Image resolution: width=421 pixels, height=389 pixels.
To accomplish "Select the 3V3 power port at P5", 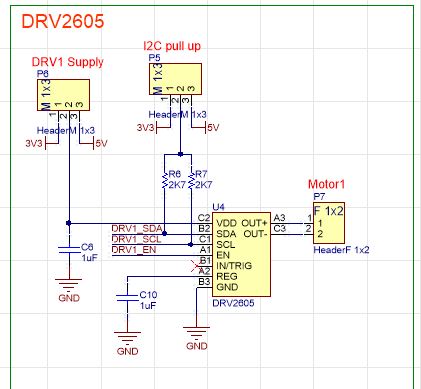I will [153, 128].
